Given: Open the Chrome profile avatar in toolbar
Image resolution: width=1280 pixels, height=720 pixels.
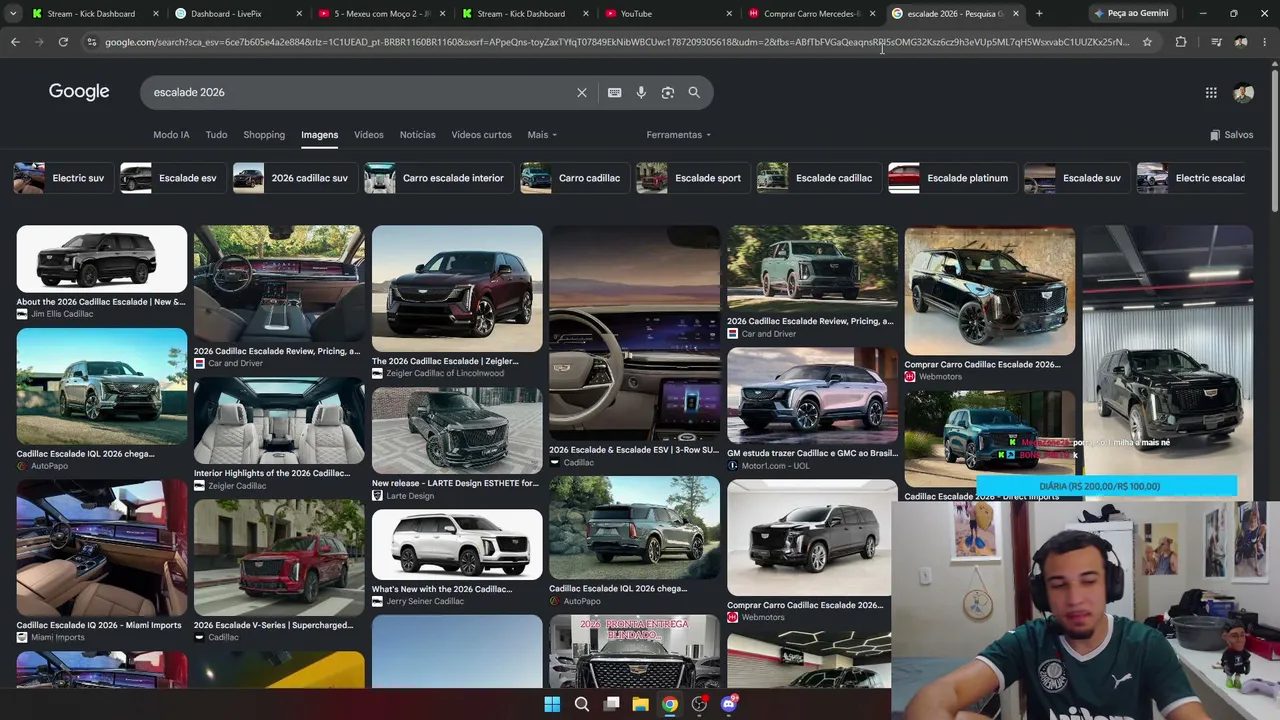Looking at the screenshot, I should click(x=1241, y=42).
